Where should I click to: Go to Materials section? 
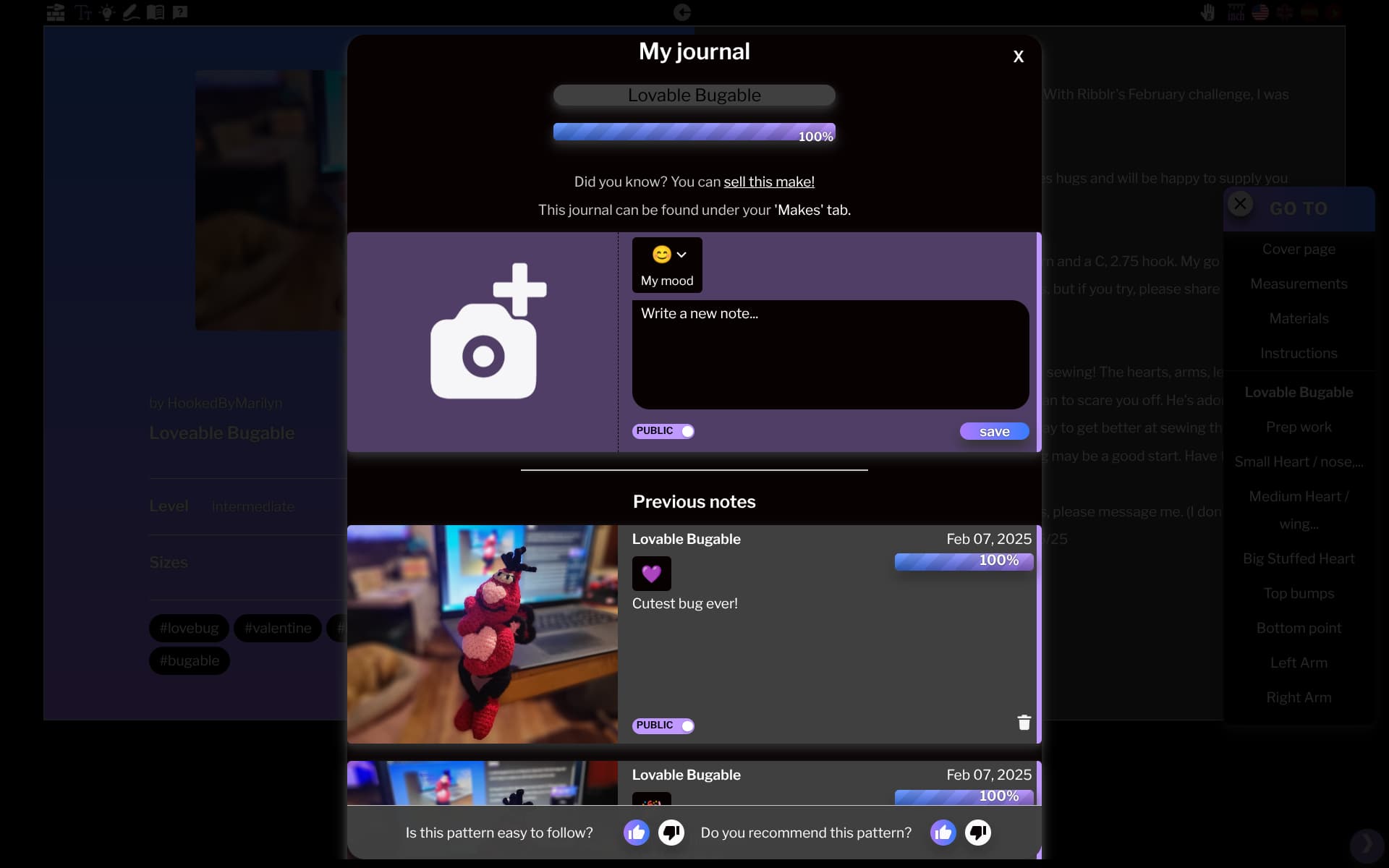[1299, 318]
